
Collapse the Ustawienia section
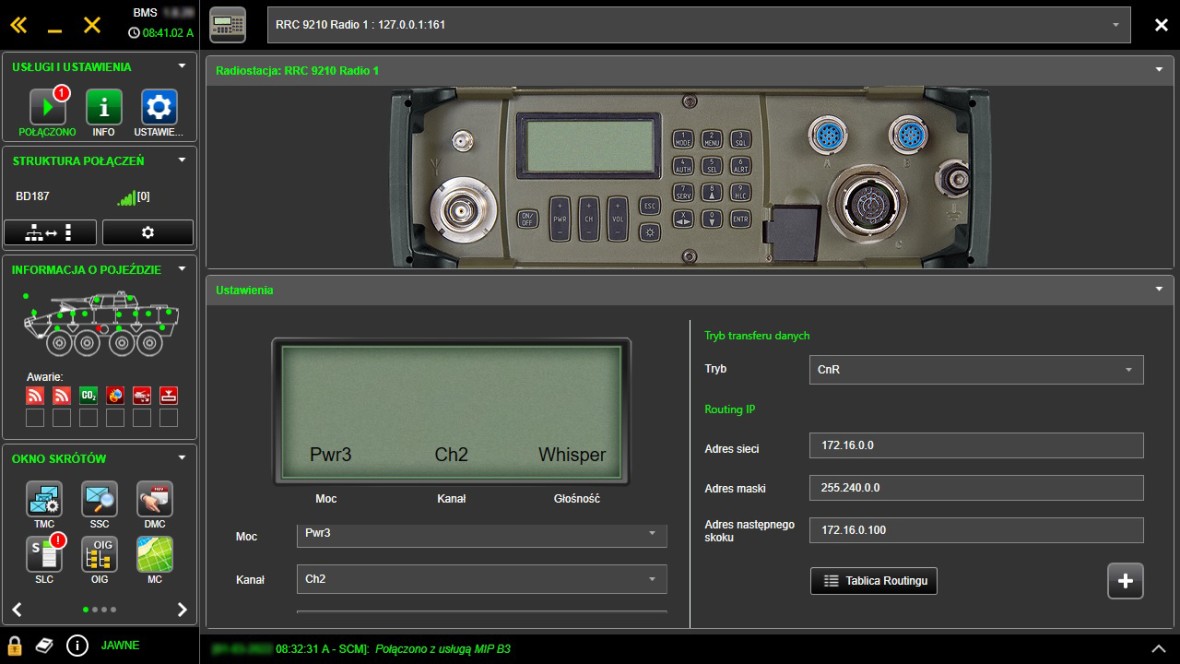tap(1159, 289)
